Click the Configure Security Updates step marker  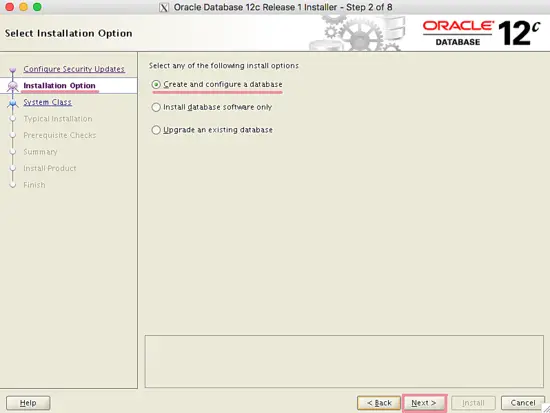pos(13,69)
